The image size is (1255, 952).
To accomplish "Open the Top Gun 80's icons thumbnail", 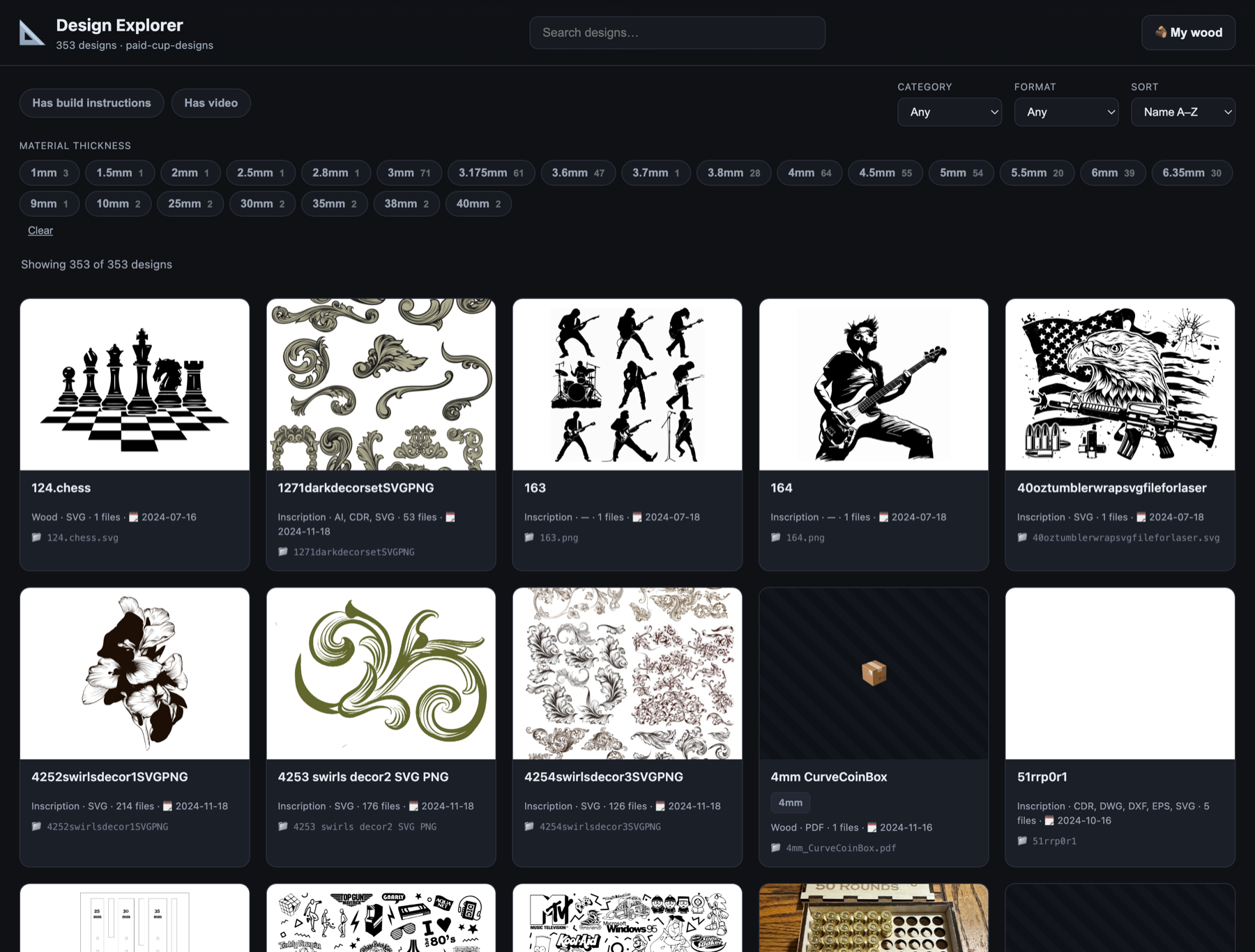I will point(381,918).
